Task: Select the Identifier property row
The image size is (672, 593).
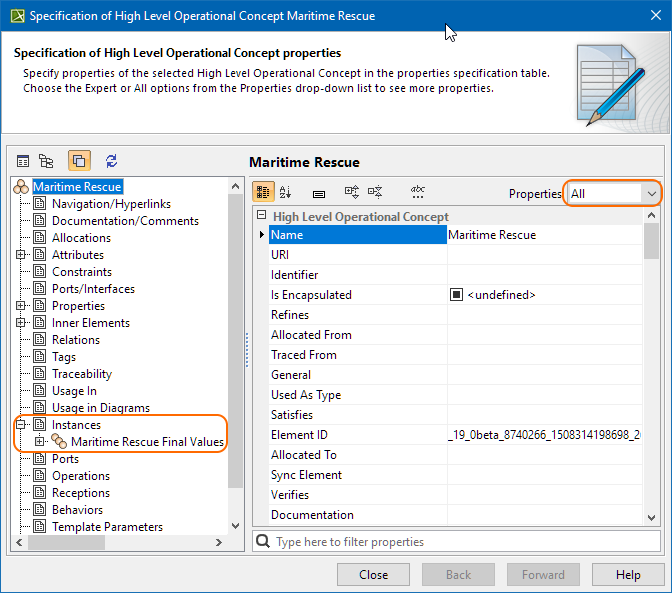Action: point(455,275)
